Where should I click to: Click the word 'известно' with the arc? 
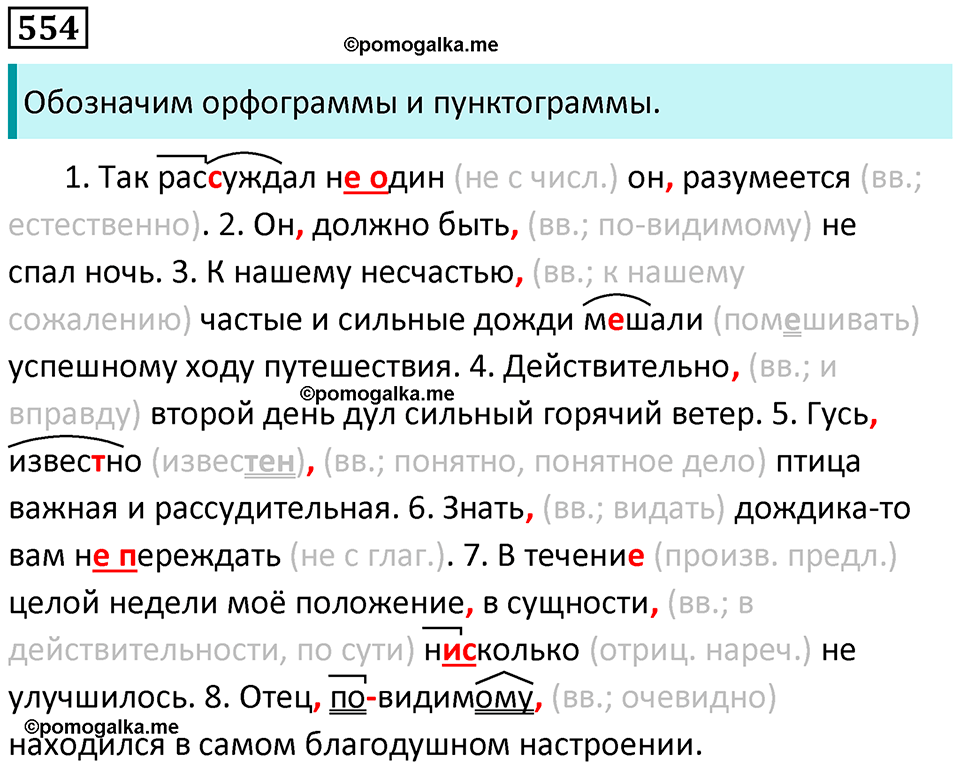tap(75, 461)
